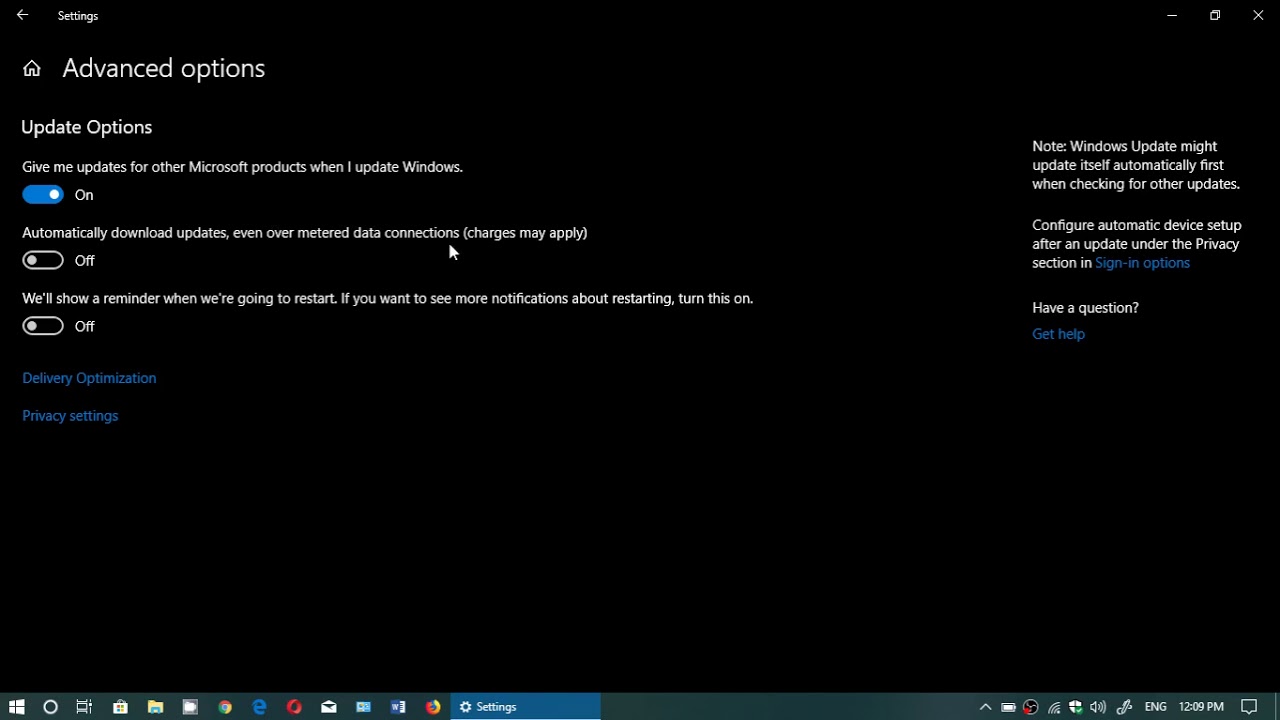Click the Update Options heading
1280x720 pixels.
point(87,127)
